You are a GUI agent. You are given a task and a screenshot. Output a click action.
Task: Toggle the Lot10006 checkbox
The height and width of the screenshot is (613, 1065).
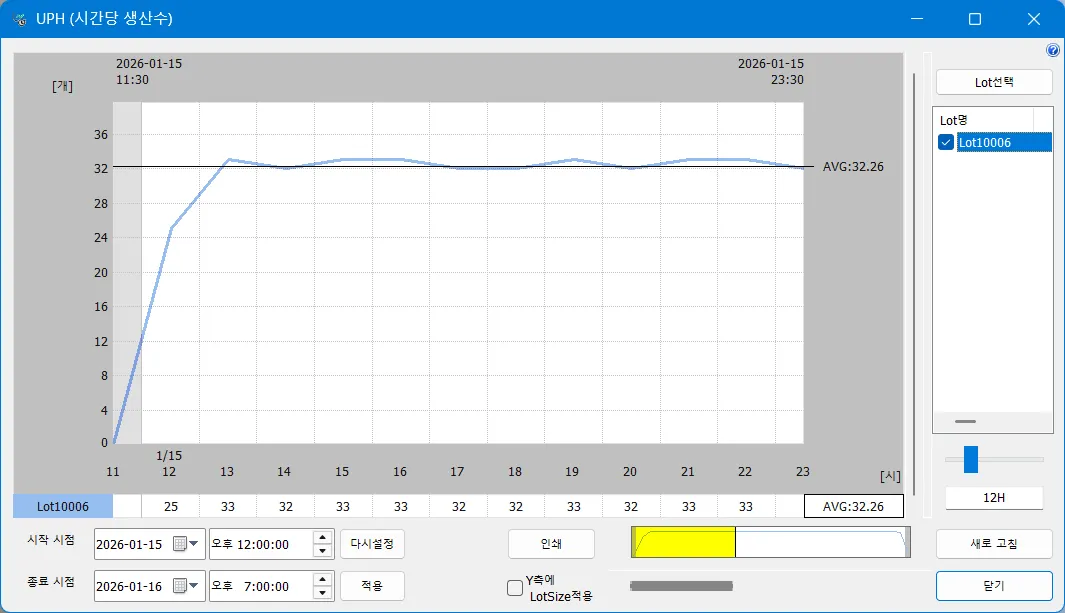946,143
